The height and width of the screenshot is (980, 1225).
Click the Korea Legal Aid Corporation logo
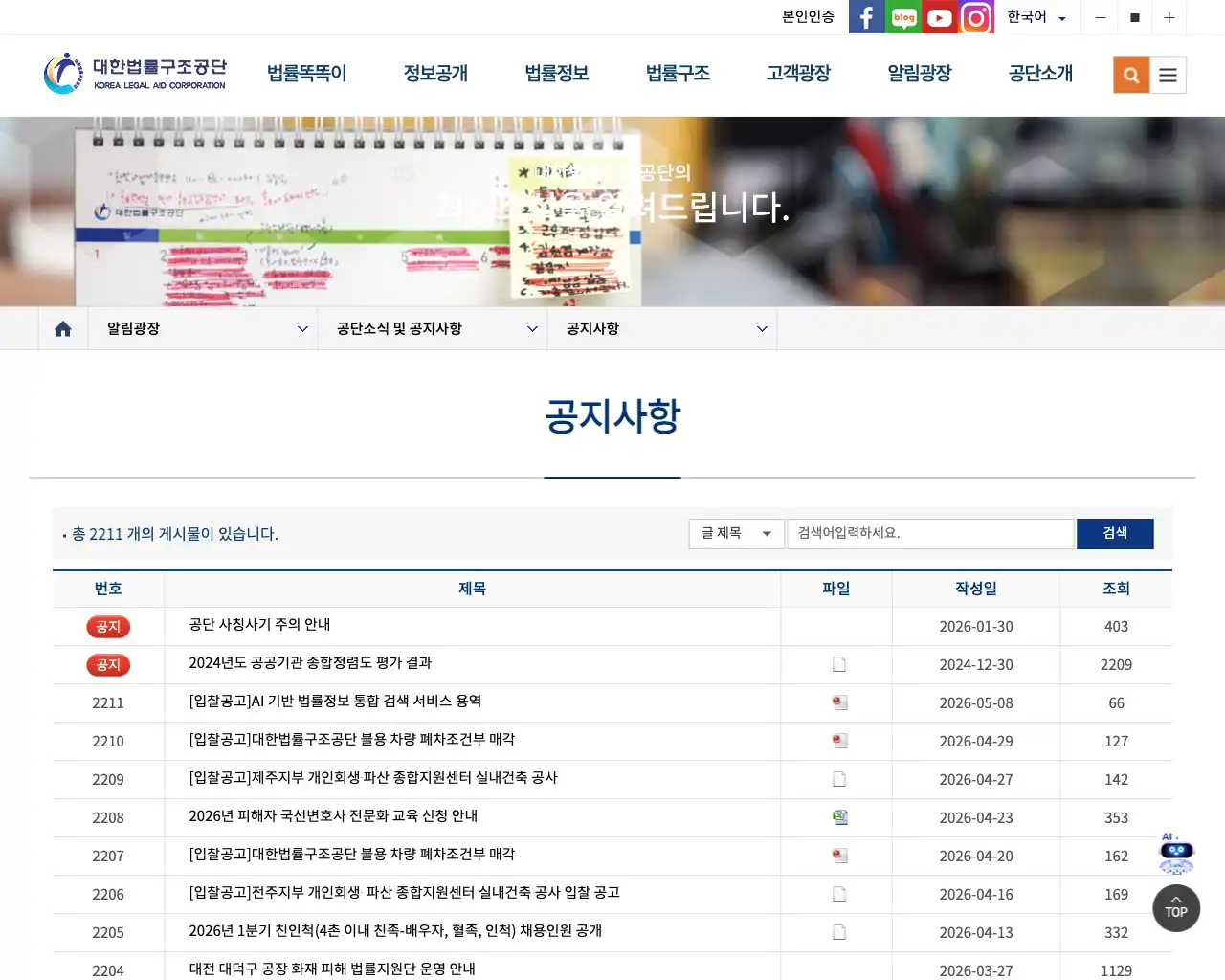click(x=135, y=74)
